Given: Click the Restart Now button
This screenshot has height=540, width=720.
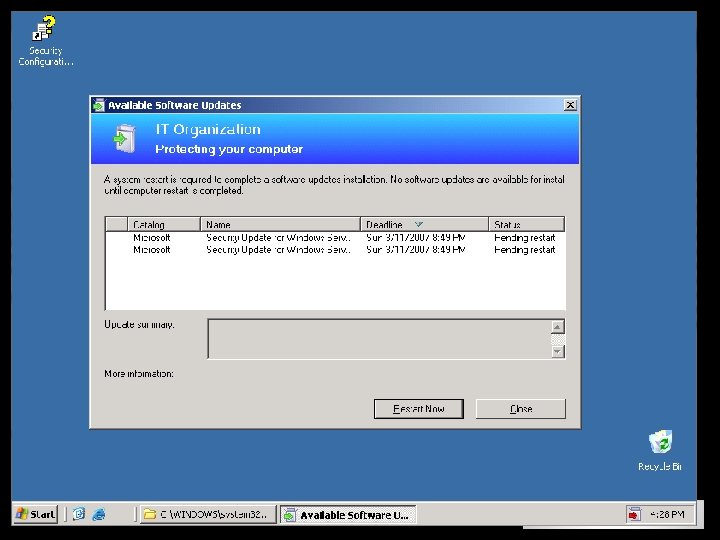Looking at the screenshot, I should (x=418, y=409).
